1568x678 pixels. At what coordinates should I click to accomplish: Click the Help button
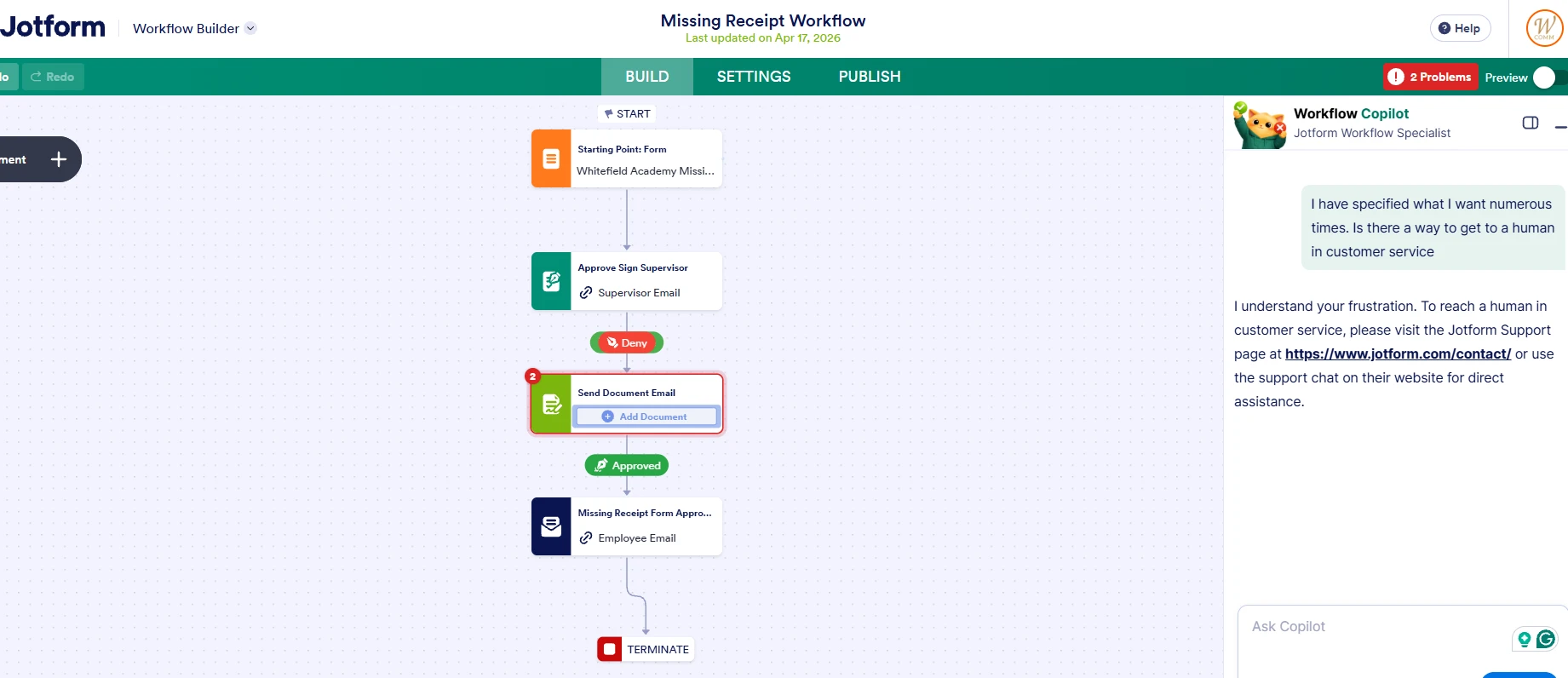(x=1460, y=28)
